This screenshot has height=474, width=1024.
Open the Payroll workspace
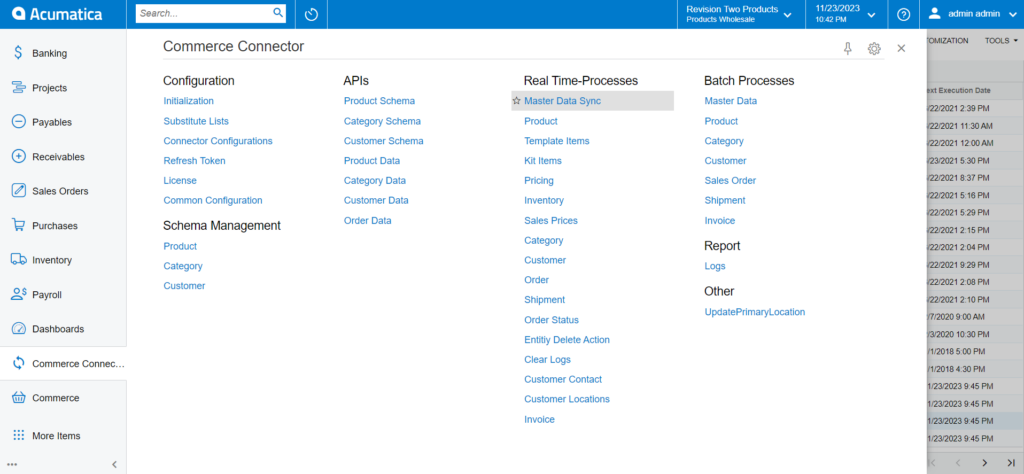tap(46, 294)
